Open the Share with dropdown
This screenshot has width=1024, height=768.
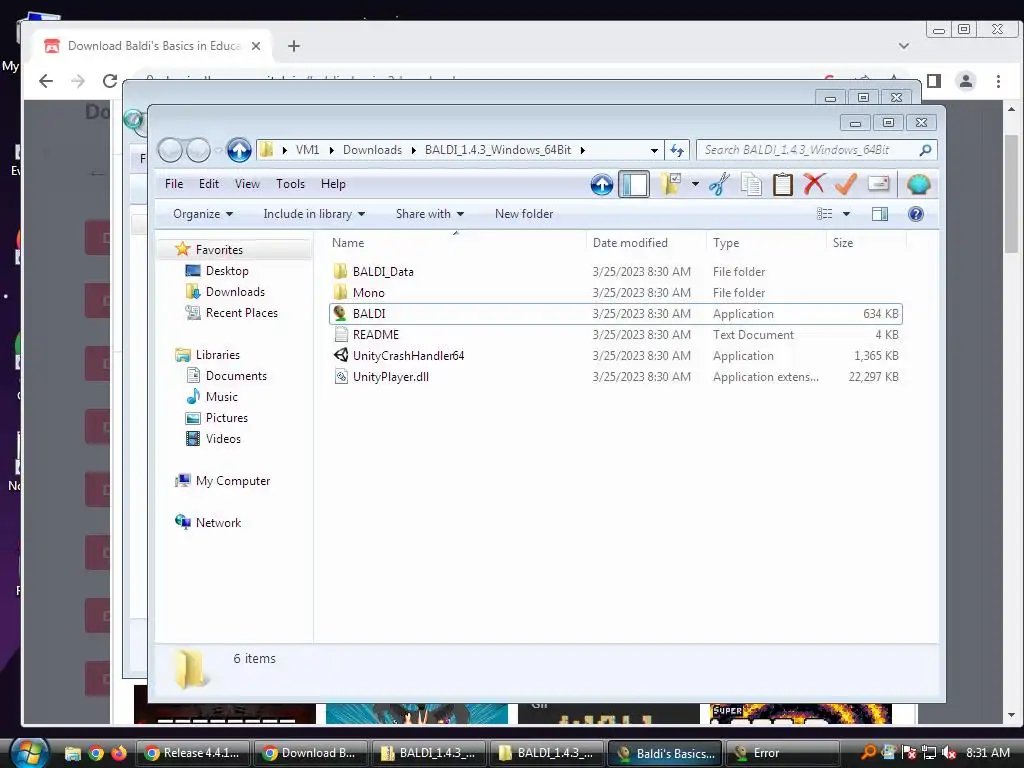pos(430,214)
